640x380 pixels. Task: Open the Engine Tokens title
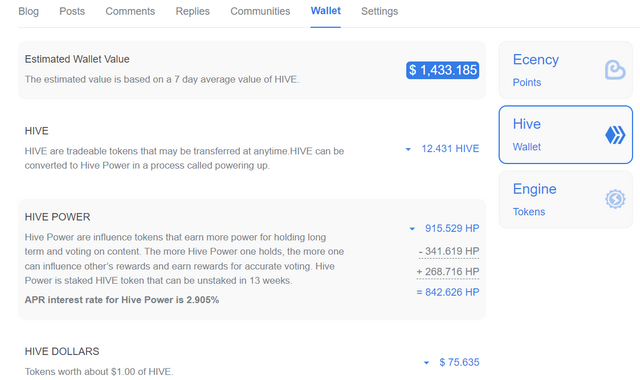[x=535, y=189]
